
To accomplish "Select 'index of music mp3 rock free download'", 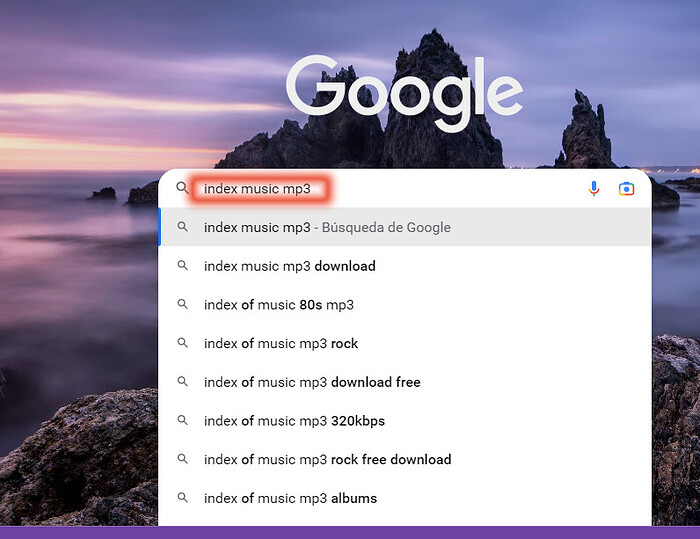I will coord(405,459).
